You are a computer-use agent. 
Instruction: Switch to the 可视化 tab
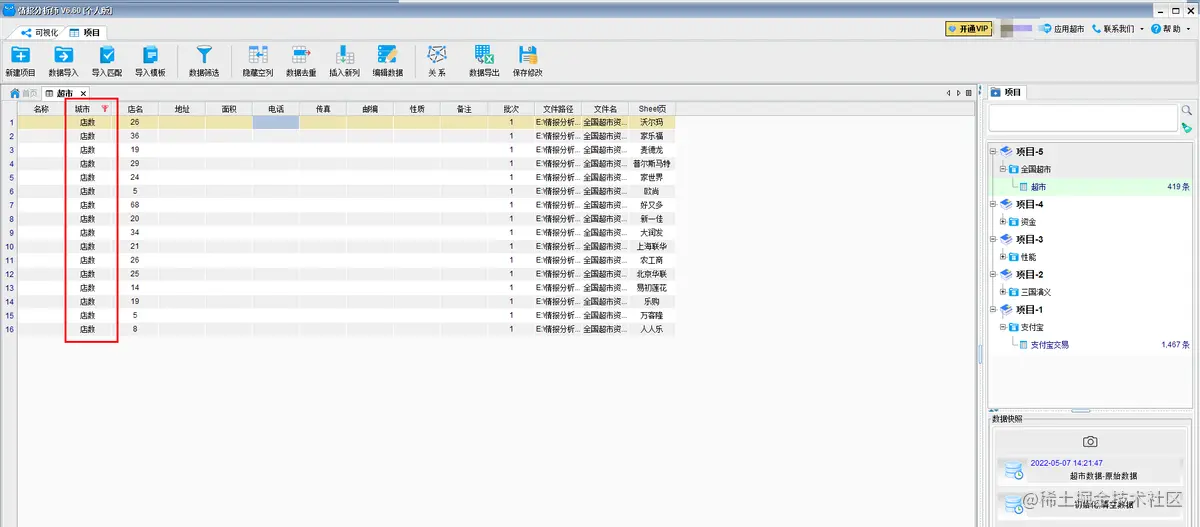click(38, 33)
